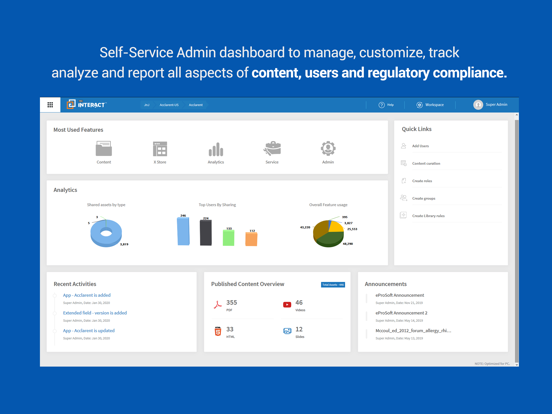This screenshot has width=552, height=414.
Task: Click the dark gray bar in Top Users chart
Action: pyautogui.click(x=206, y=232)
